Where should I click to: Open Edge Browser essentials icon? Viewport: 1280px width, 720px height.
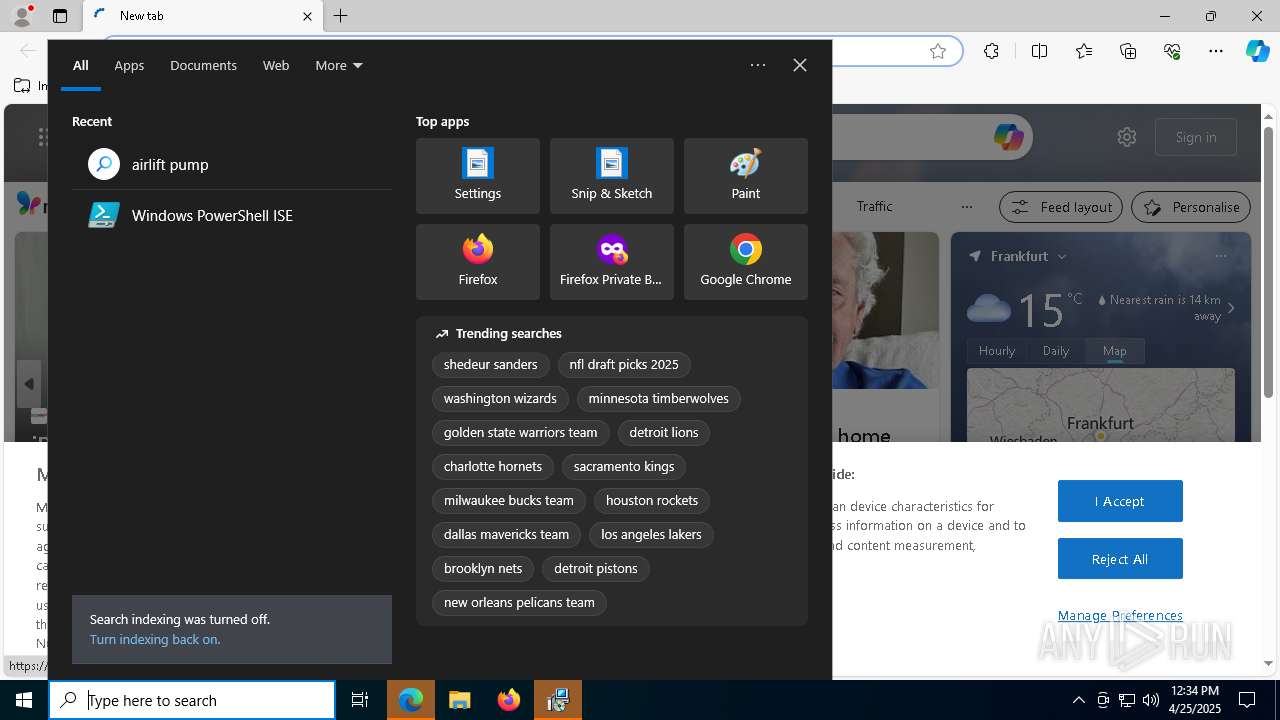click(x=1172, y=51)
